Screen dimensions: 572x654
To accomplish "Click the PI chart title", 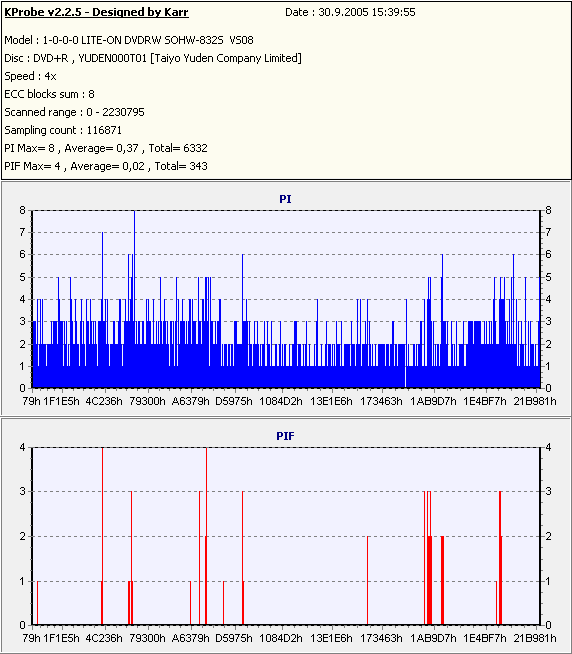I will click(x=285, y=199).
